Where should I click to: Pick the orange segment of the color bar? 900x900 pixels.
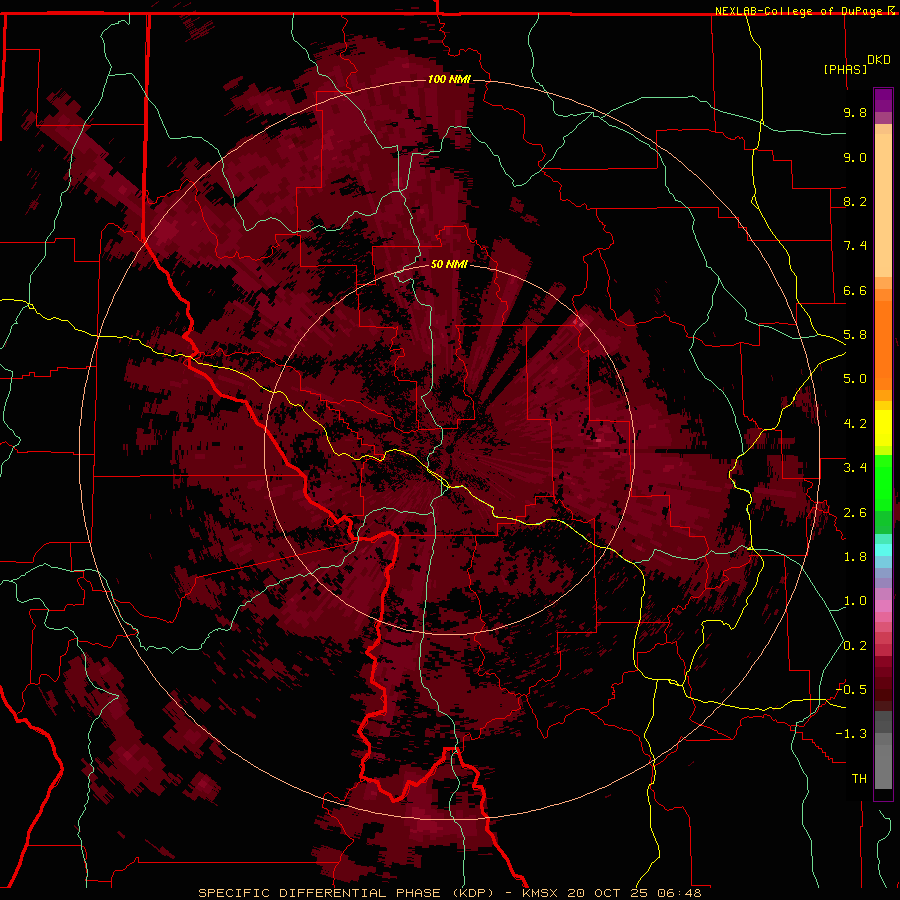883,344
